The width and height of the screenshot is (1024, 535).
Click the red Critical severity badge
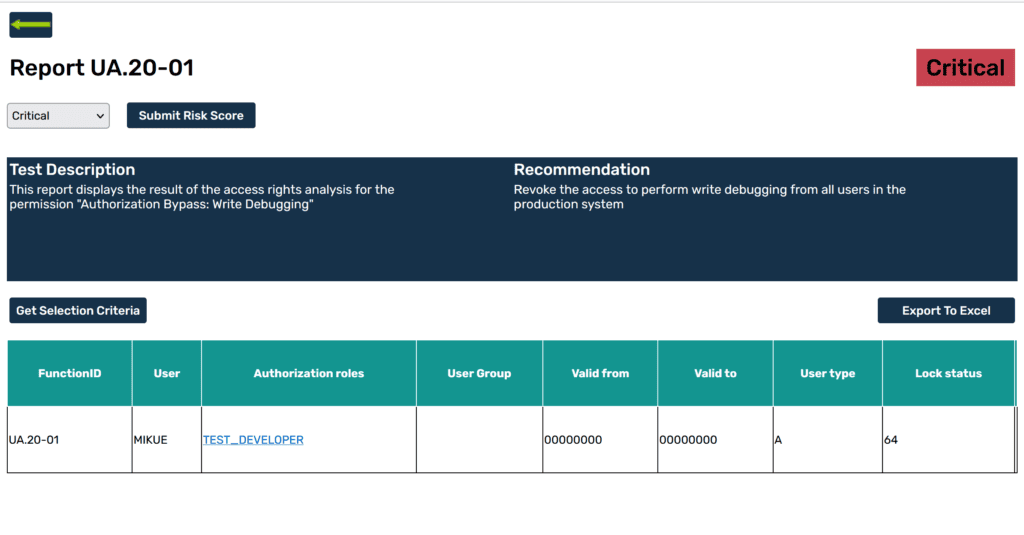(965, 68)
